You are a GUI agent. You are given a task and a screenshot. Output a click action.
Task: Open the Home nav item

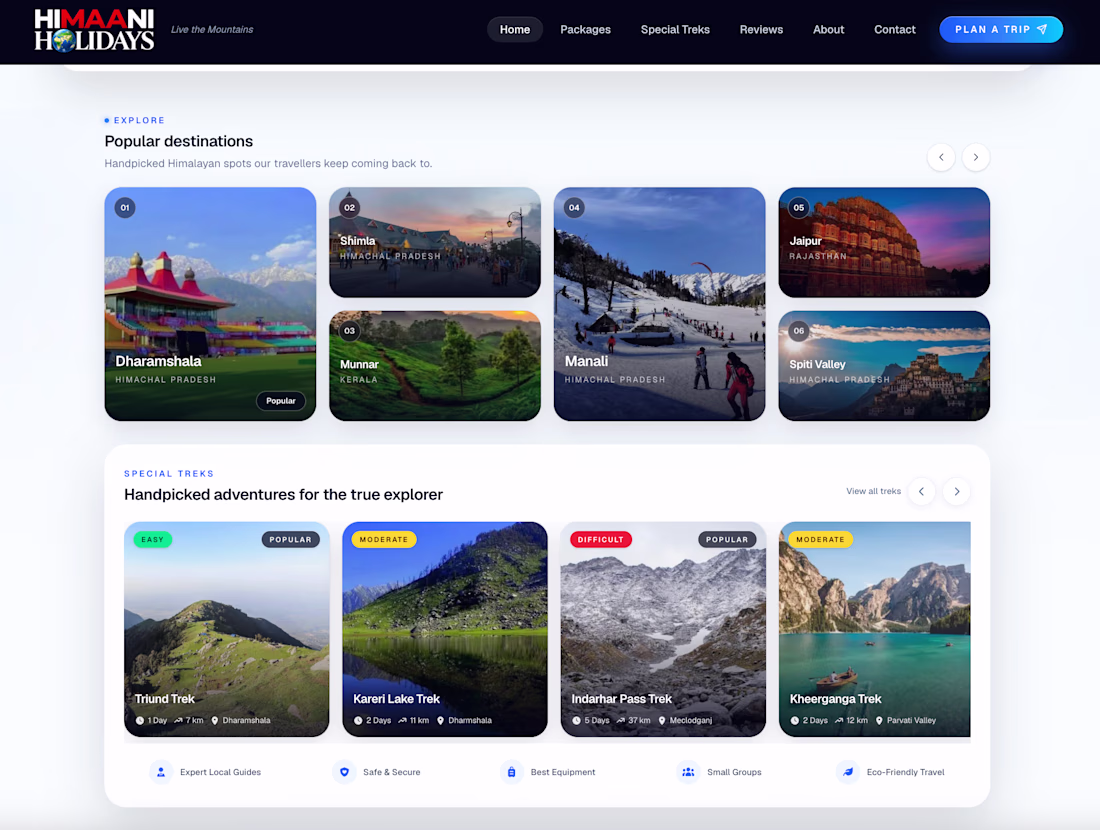(x=515, y=29)
